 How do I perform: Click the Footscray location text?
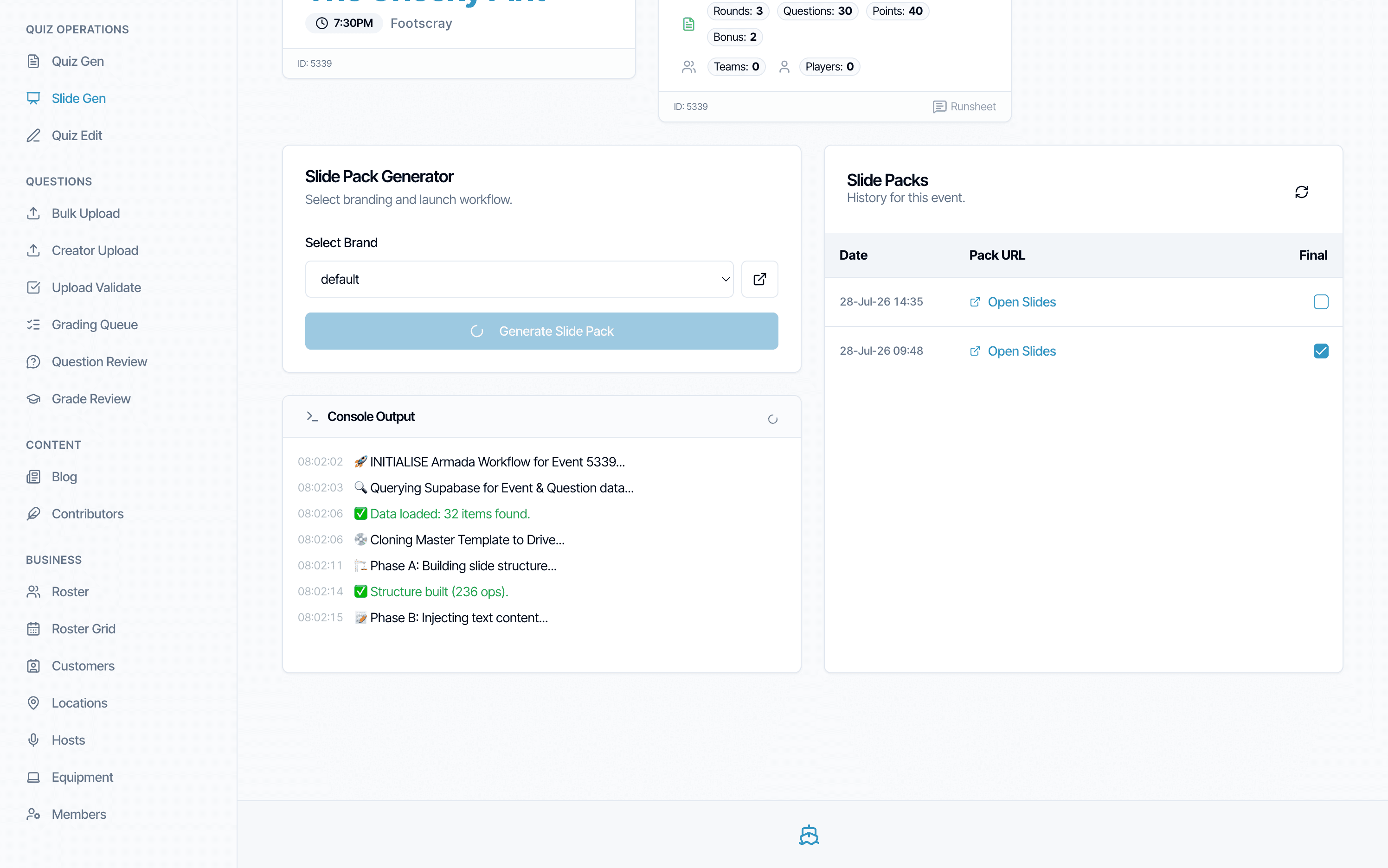pos(421,24)
